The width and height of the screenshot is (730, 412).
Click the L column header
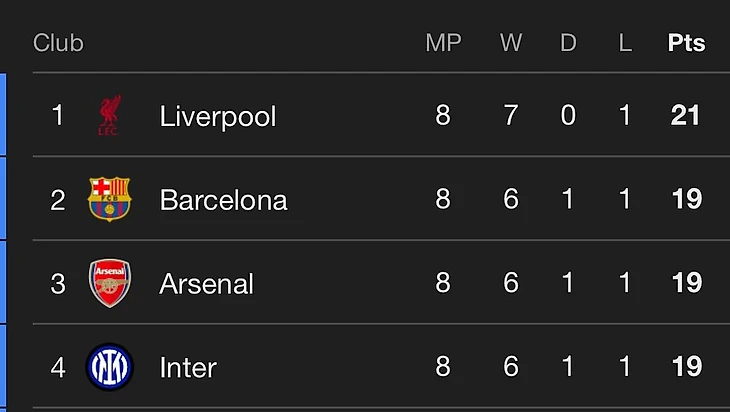[x=625, y=43]
